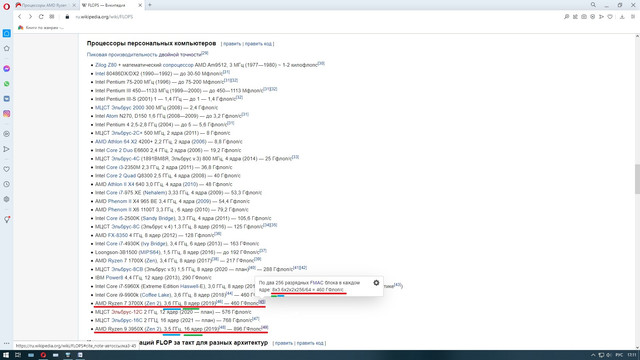Open WhatsApp in the Opera sidebar

7,84
